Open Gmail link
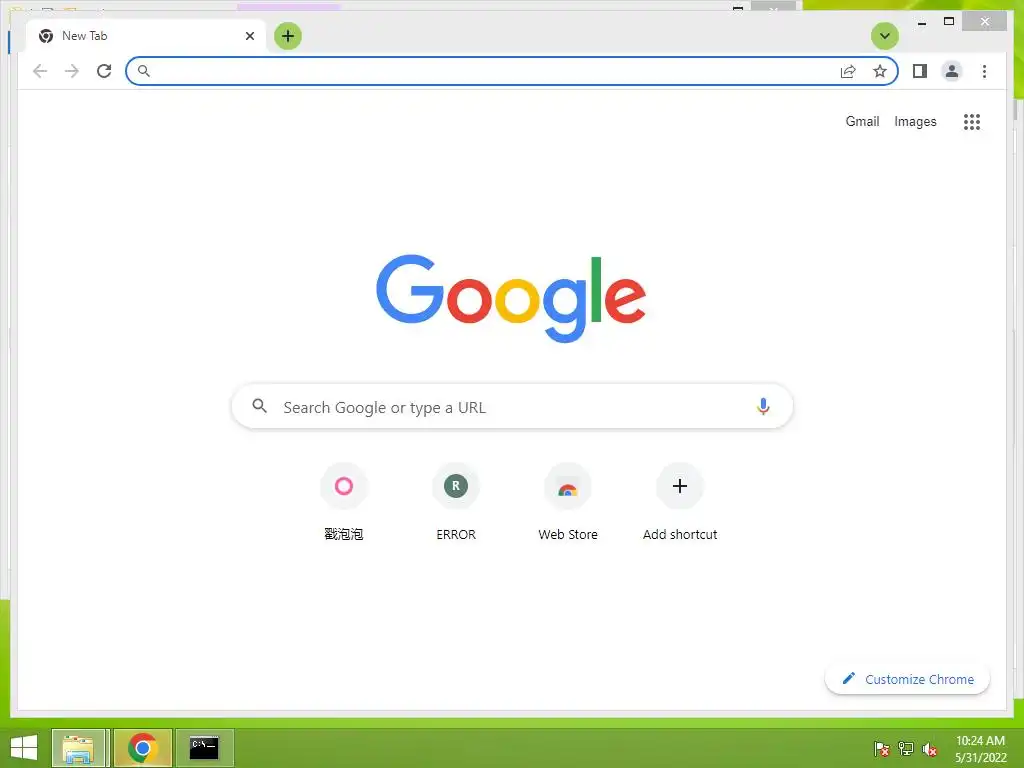 [x=862, y=121]
